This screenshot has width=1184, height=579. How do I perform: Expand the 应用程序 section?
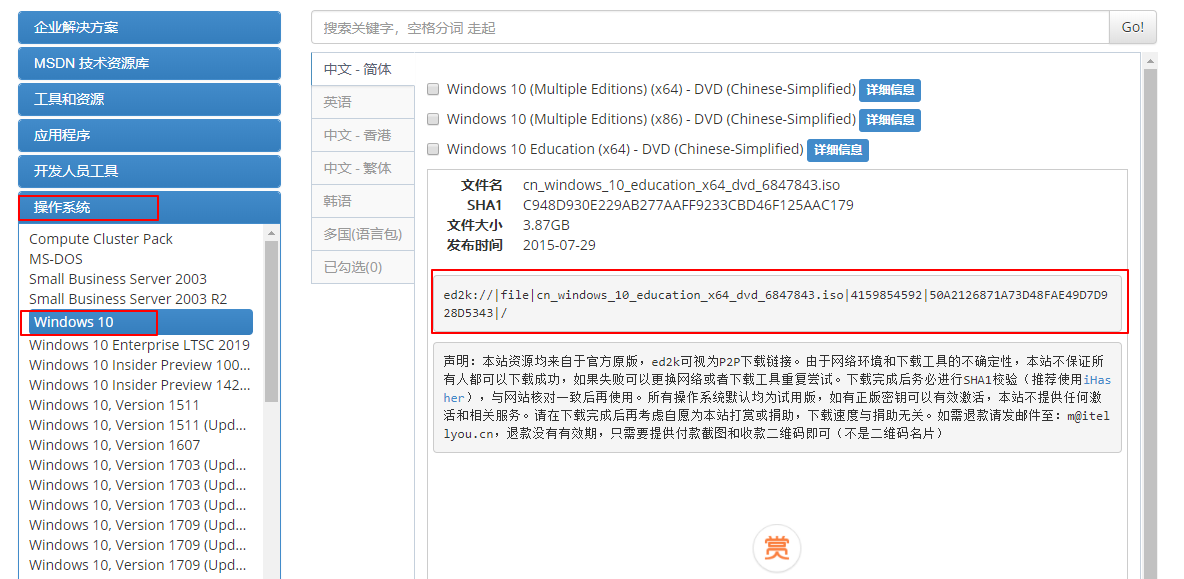click(x=150, y=135)
